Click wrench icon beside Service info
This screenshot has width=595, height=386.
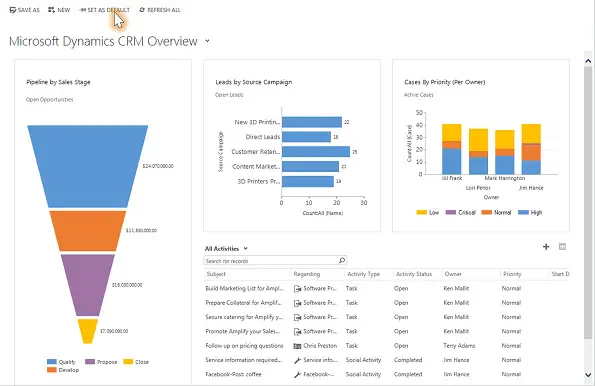298,360
